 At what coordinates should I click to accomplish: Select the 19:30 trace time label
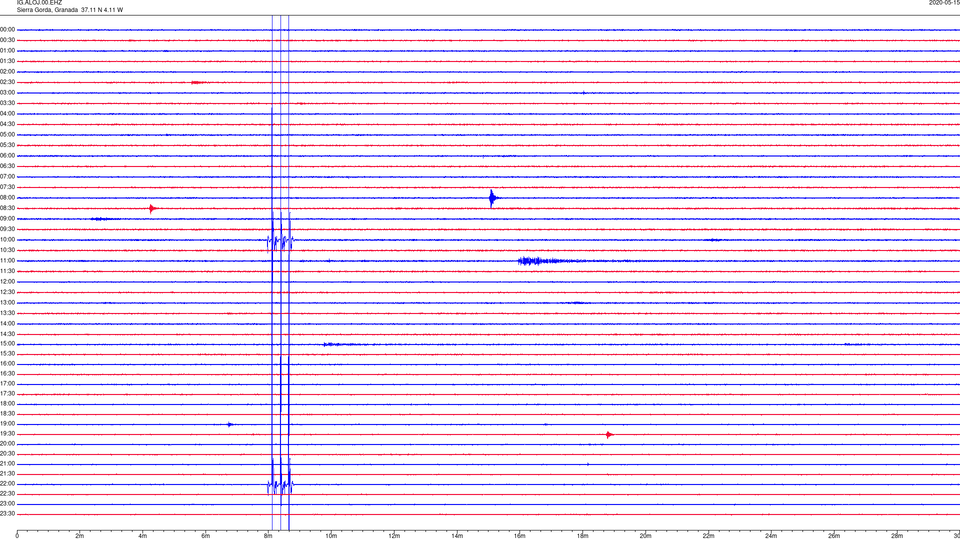(7, 433)
